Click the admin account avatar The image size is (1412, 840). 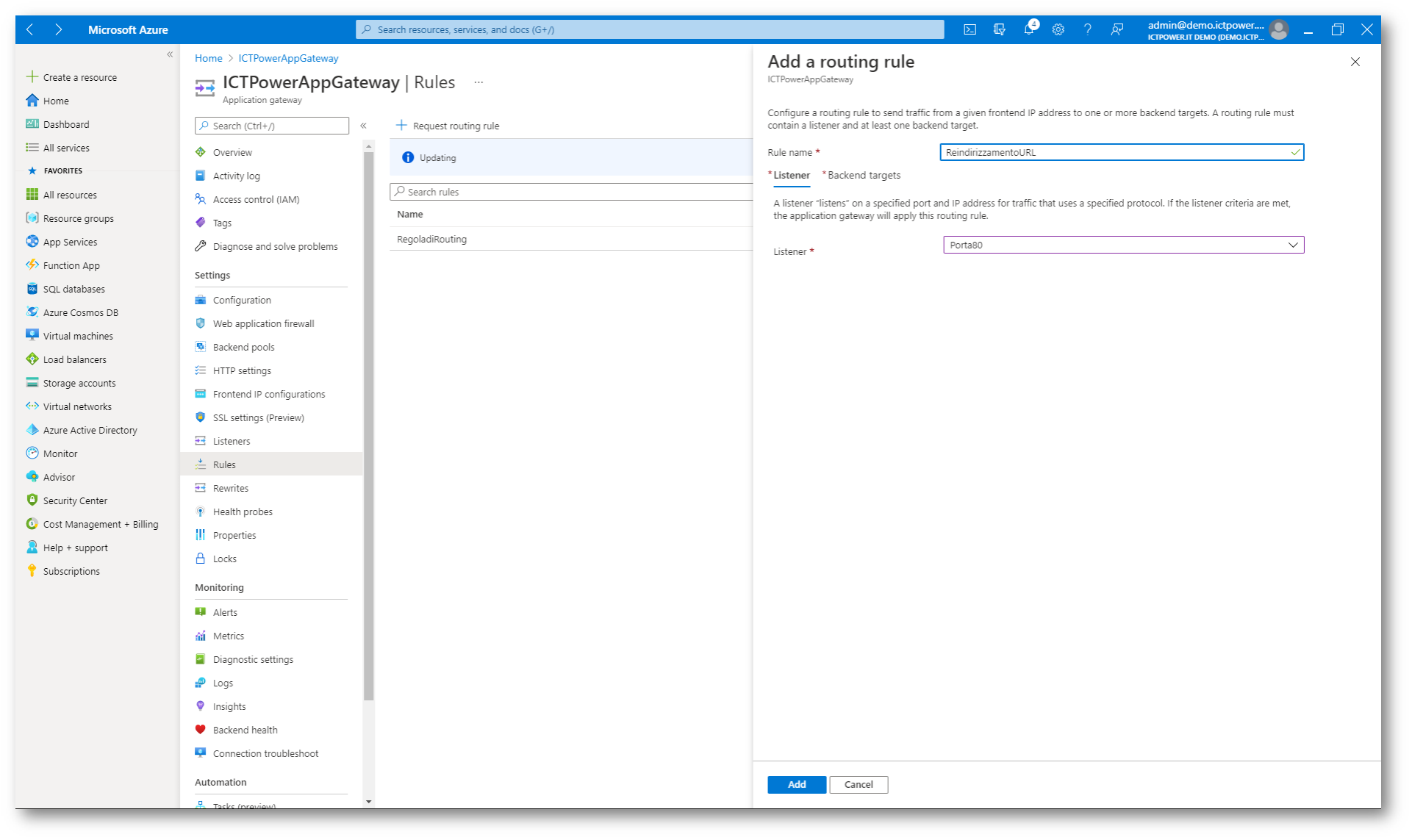(1279, 29)
